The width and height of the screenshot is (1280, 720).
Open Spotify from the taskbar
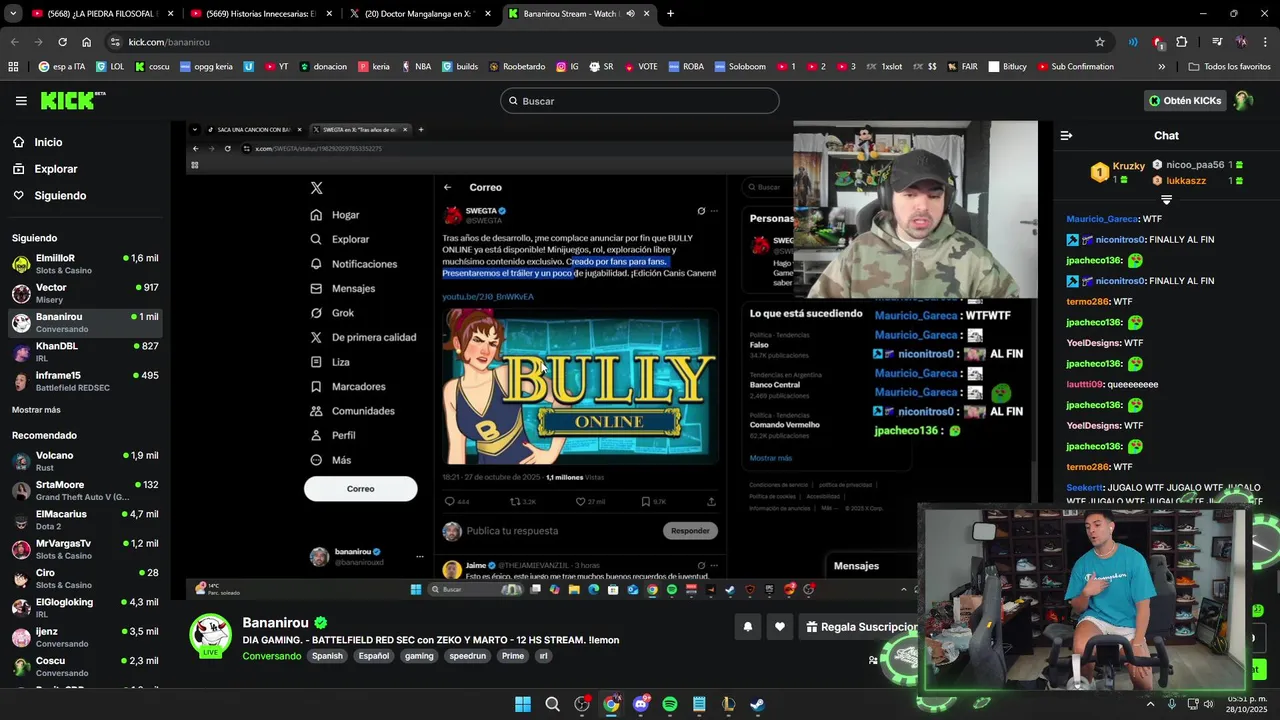pyautogui.click(x=670, y=704)
